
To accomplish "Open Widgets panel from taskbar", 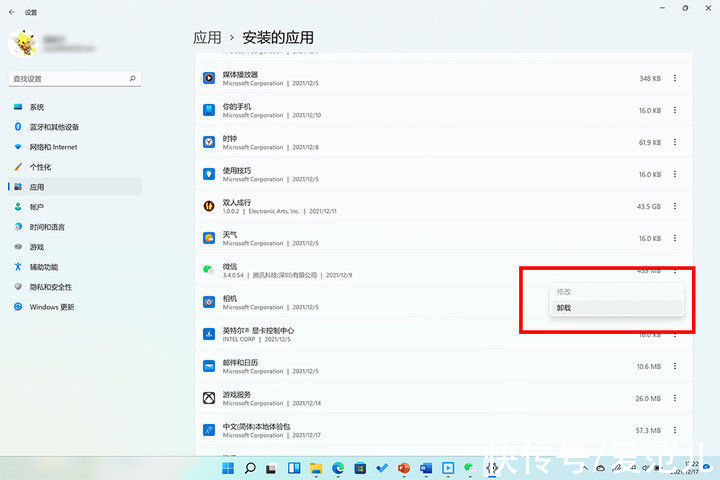I will tap(294, 469).
